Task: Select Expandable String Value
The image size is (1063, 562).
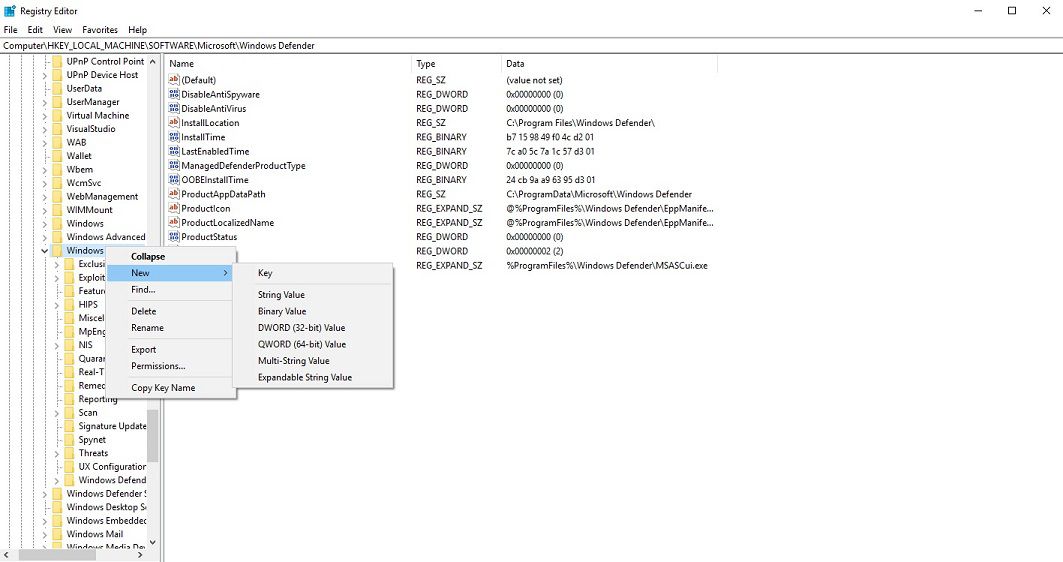Action: [x=313, y=378]
